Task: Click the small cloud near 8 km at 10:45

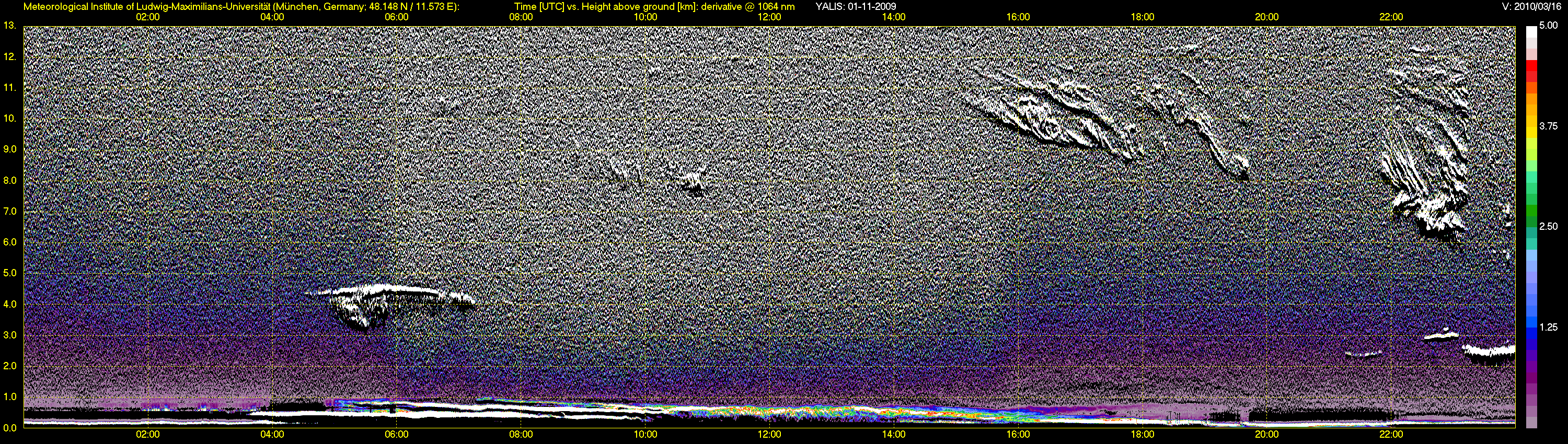Action: tap(691, 180)
